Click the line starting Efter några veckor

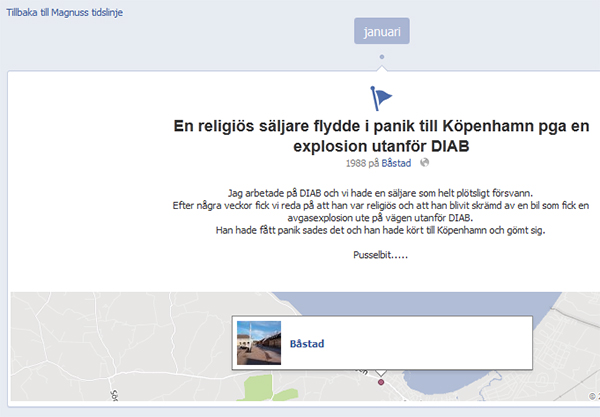click(x=381, y=205)
